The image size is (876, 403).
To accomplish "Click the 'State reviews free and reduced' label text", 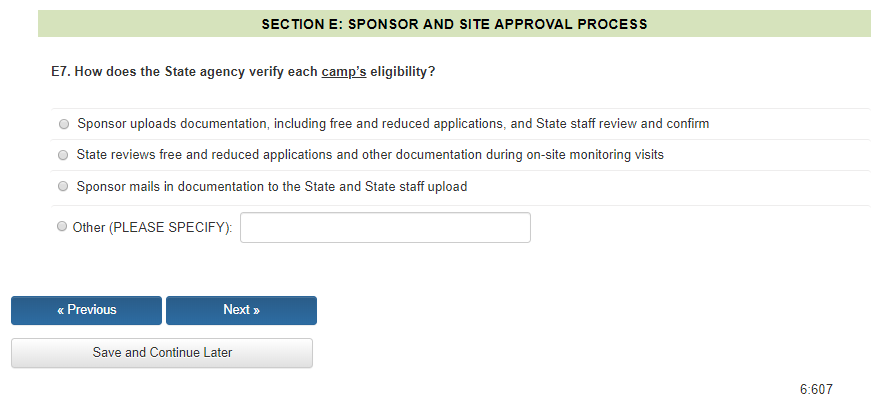I will 370,155.
